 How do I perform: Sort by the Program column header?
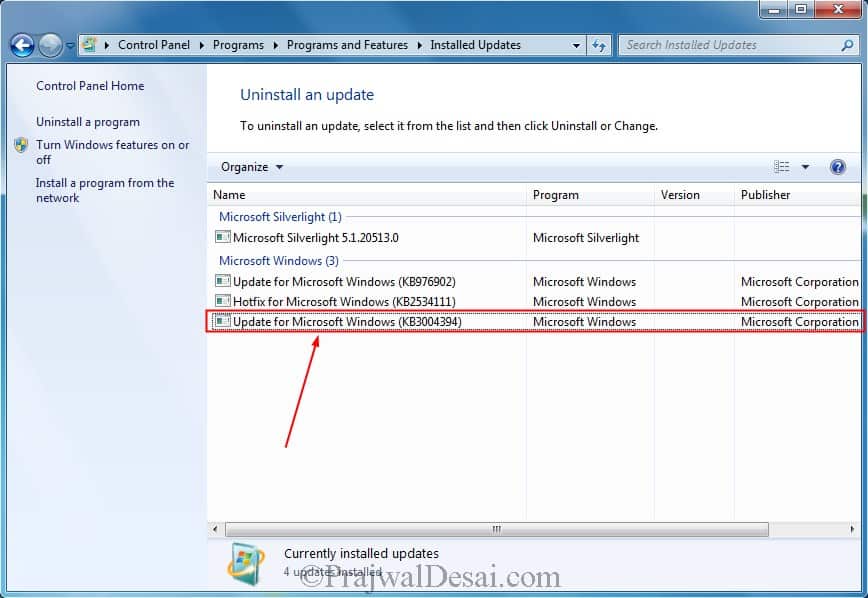[x=590, y=195]
